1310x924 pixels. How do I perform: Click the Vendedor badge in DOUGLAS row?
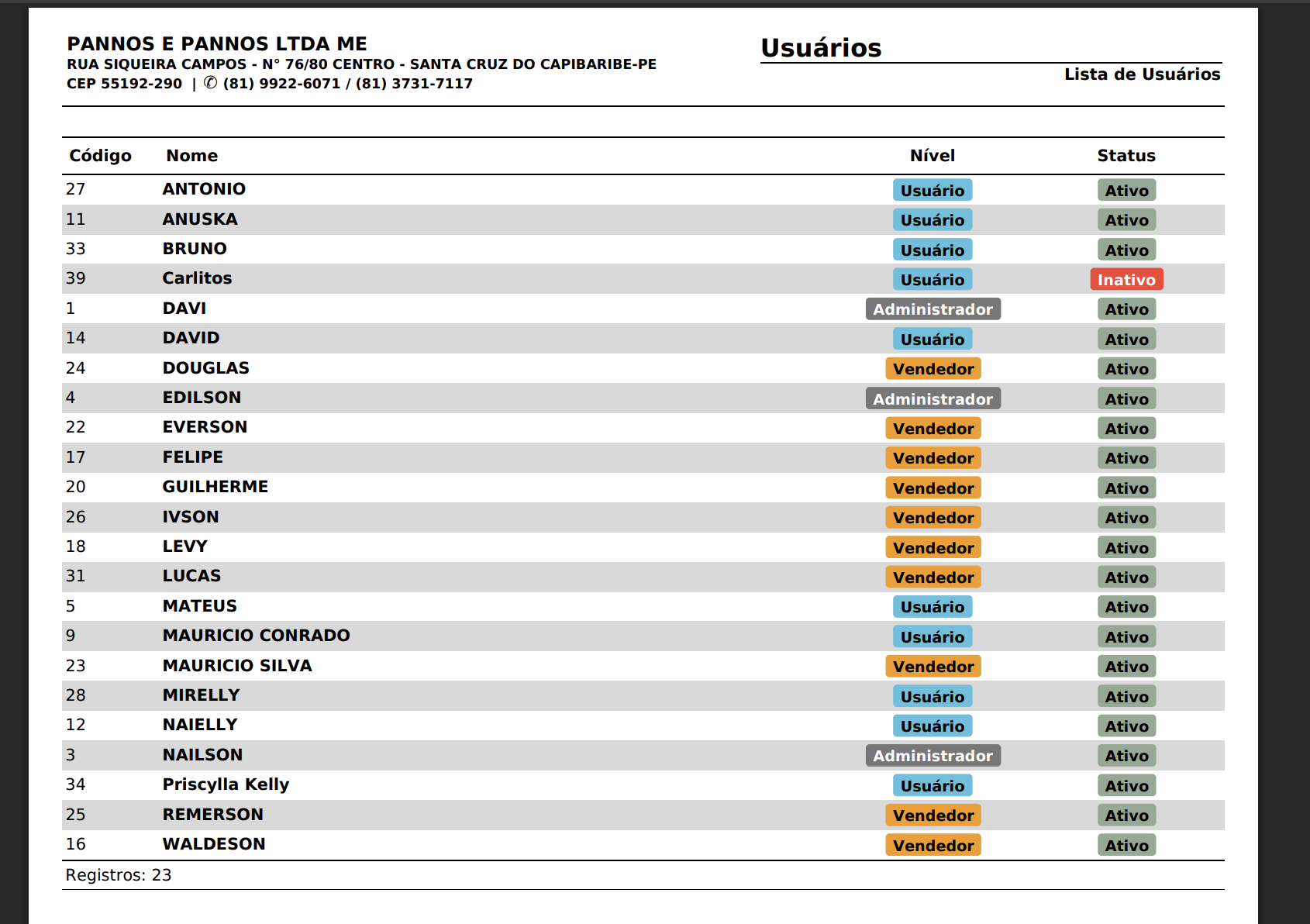tap(933, 369)
